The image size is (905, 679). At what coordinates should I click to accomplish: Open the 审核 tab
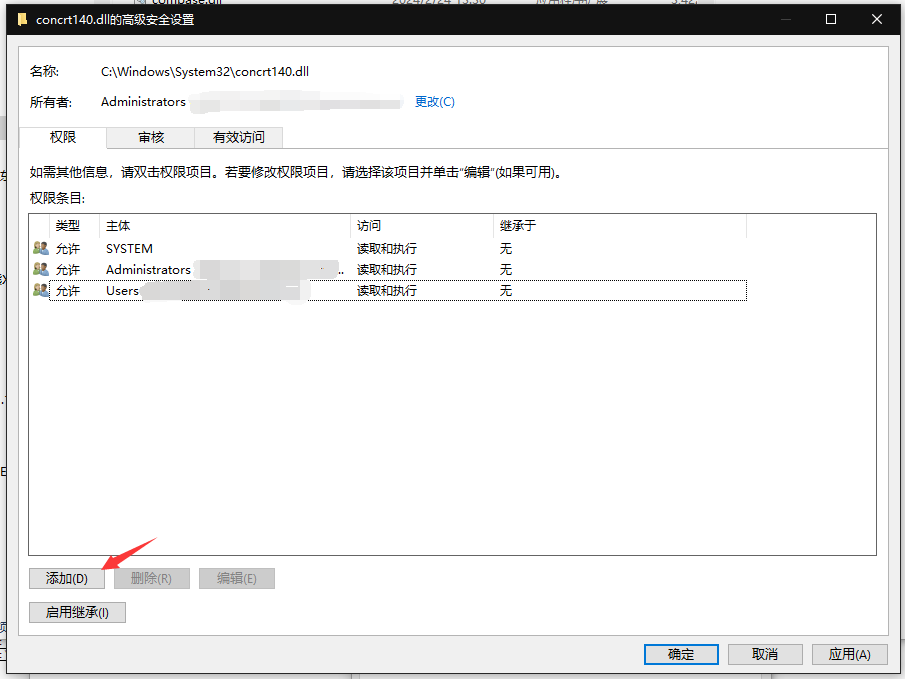[151, 137]
